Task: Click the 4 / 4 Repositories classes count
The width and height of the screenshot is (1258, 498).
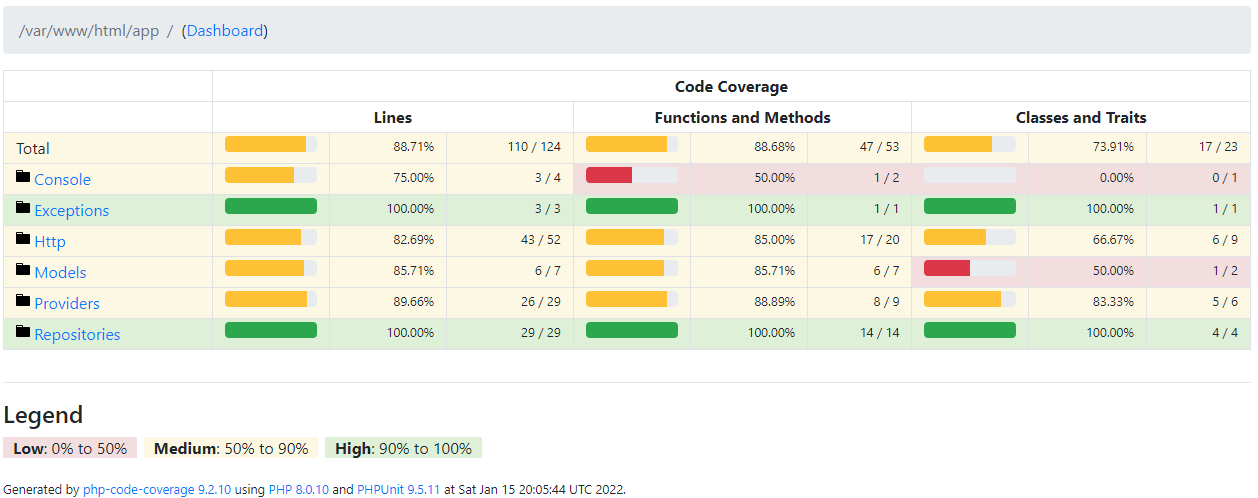Action: [x=1225, y=333]
